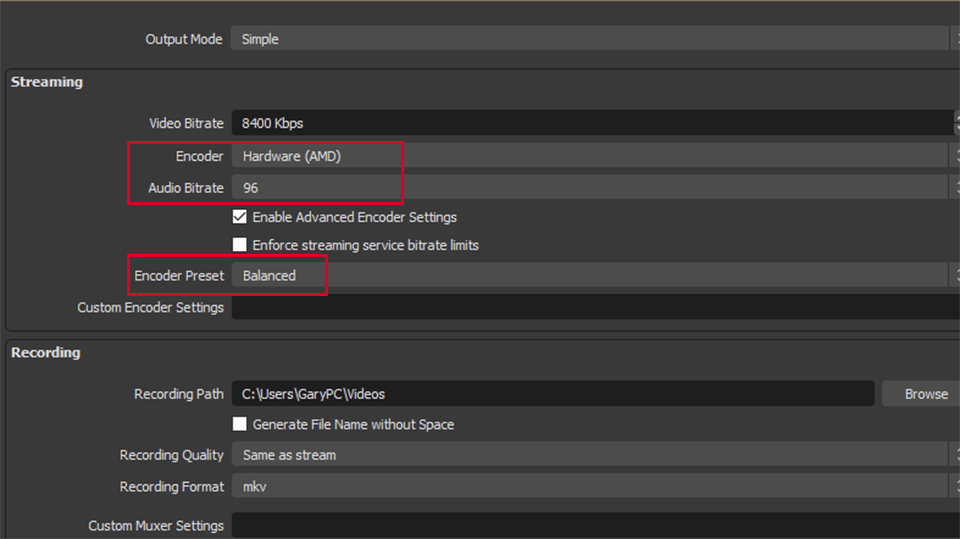Click the Recording Quality label
This screenshot has width=960, height=539.
coord(171,455)
